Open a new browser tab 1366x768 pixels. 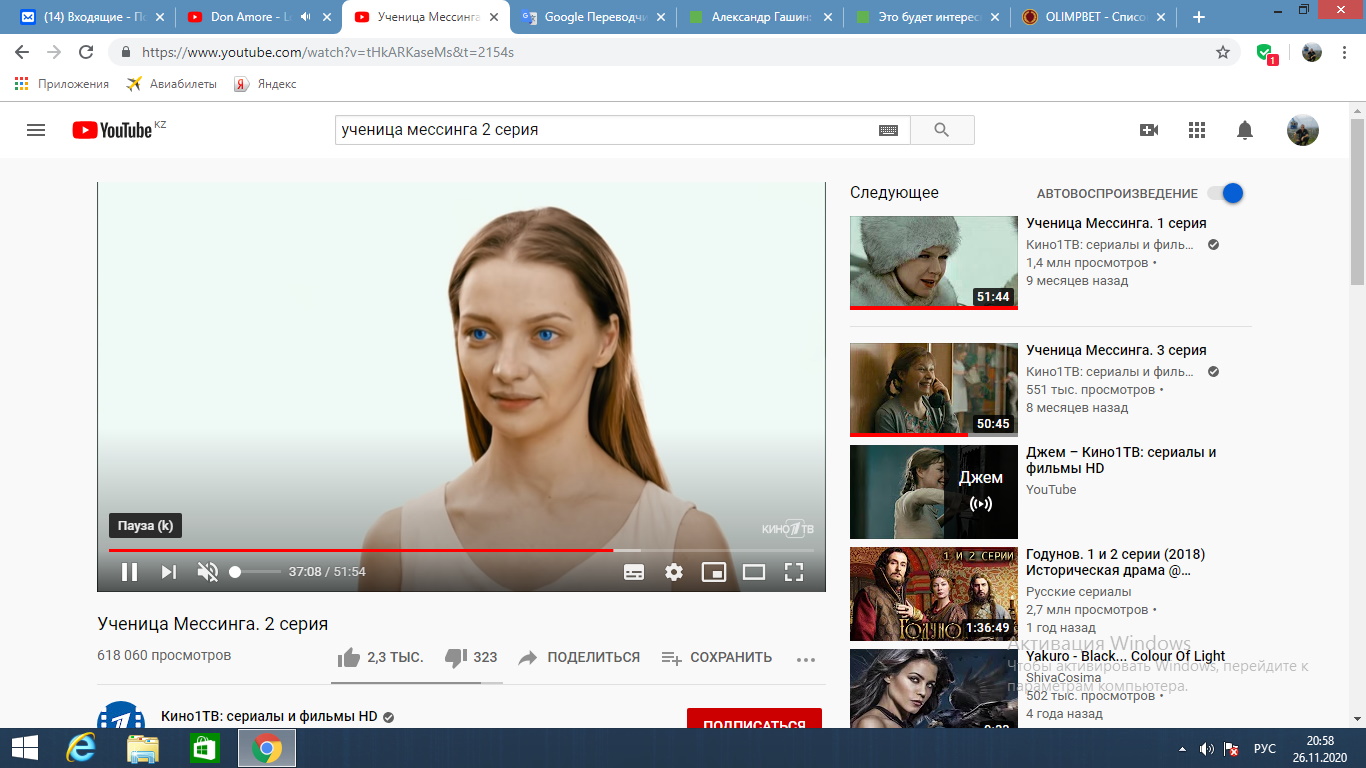[1199, 17]
